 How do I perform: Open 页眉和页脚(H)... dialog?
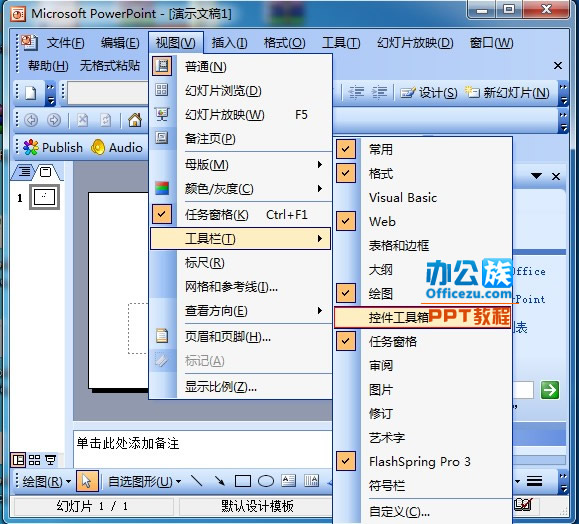point(240,336)
